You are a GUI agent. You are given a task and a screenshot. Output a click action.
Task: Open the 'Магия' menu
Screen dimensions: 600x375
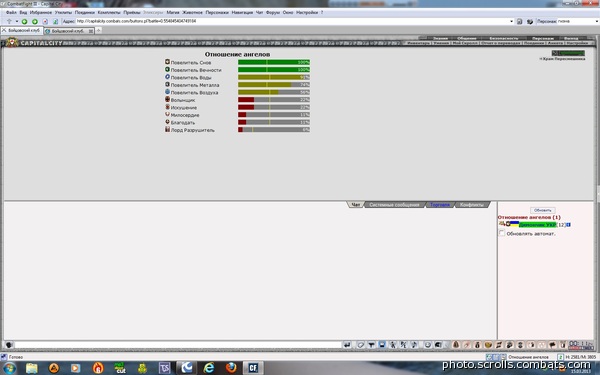[173, 12]
